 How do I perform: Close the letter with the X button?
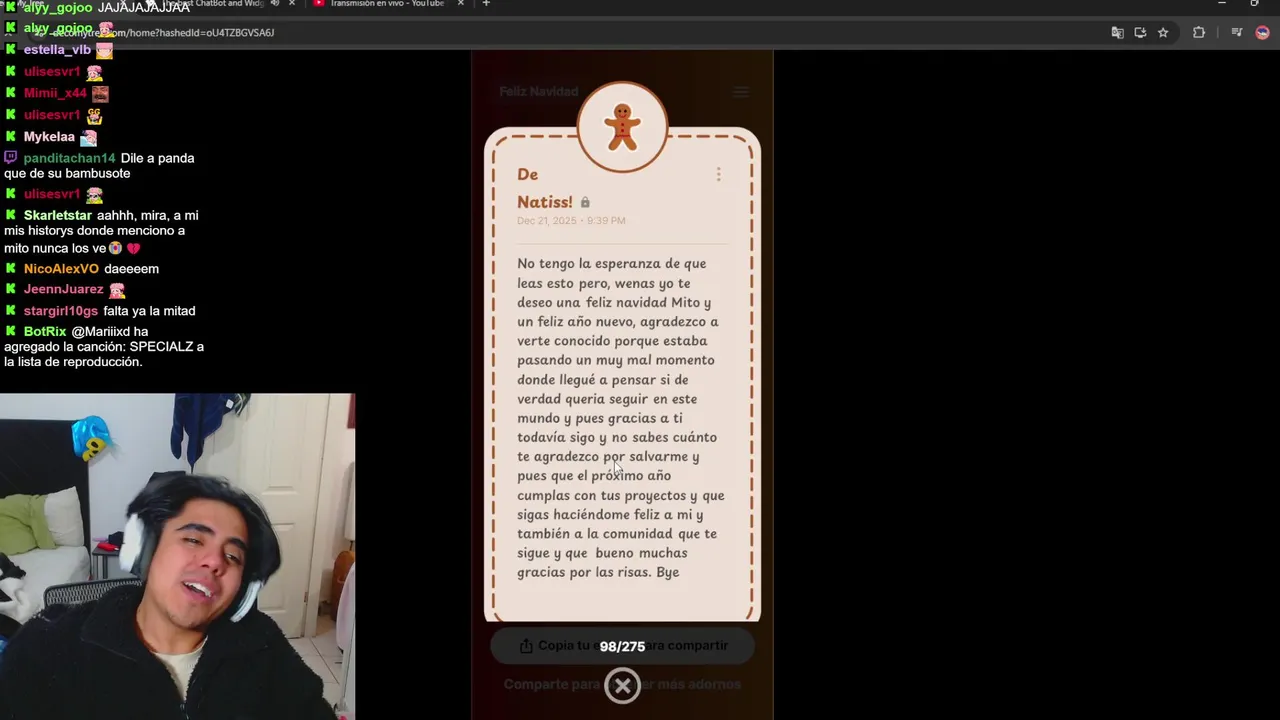tap(622, 686)
